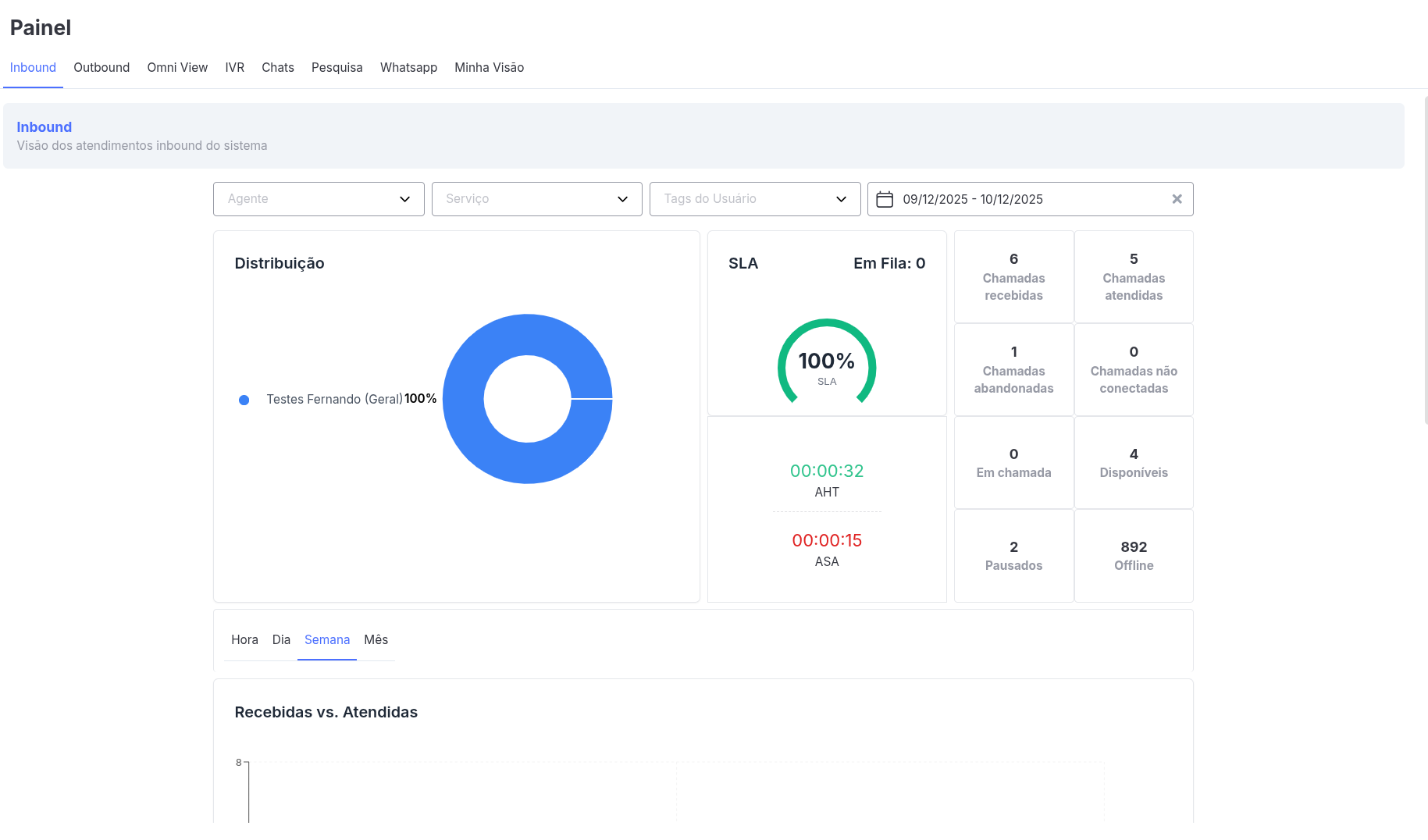Click the calendar icon in date field
This screenshot has height=840, width=1428.
click(884, 199)
